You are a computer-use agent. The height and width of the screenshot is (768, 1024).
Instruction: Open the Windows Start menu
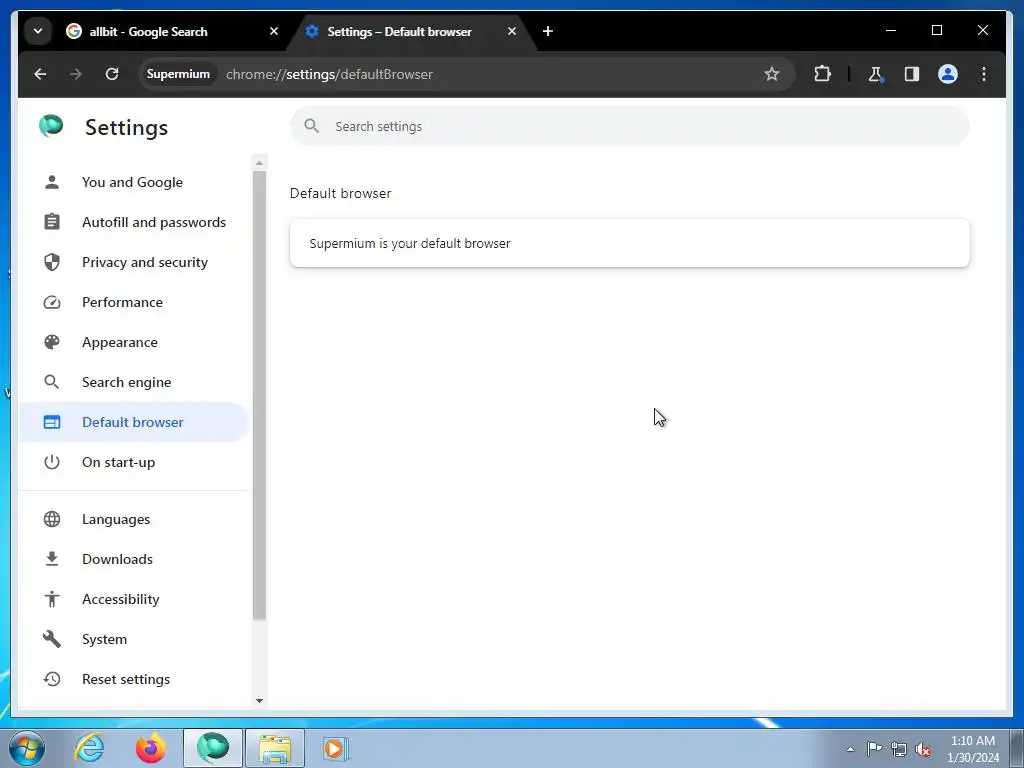click(x=27, y=748)
